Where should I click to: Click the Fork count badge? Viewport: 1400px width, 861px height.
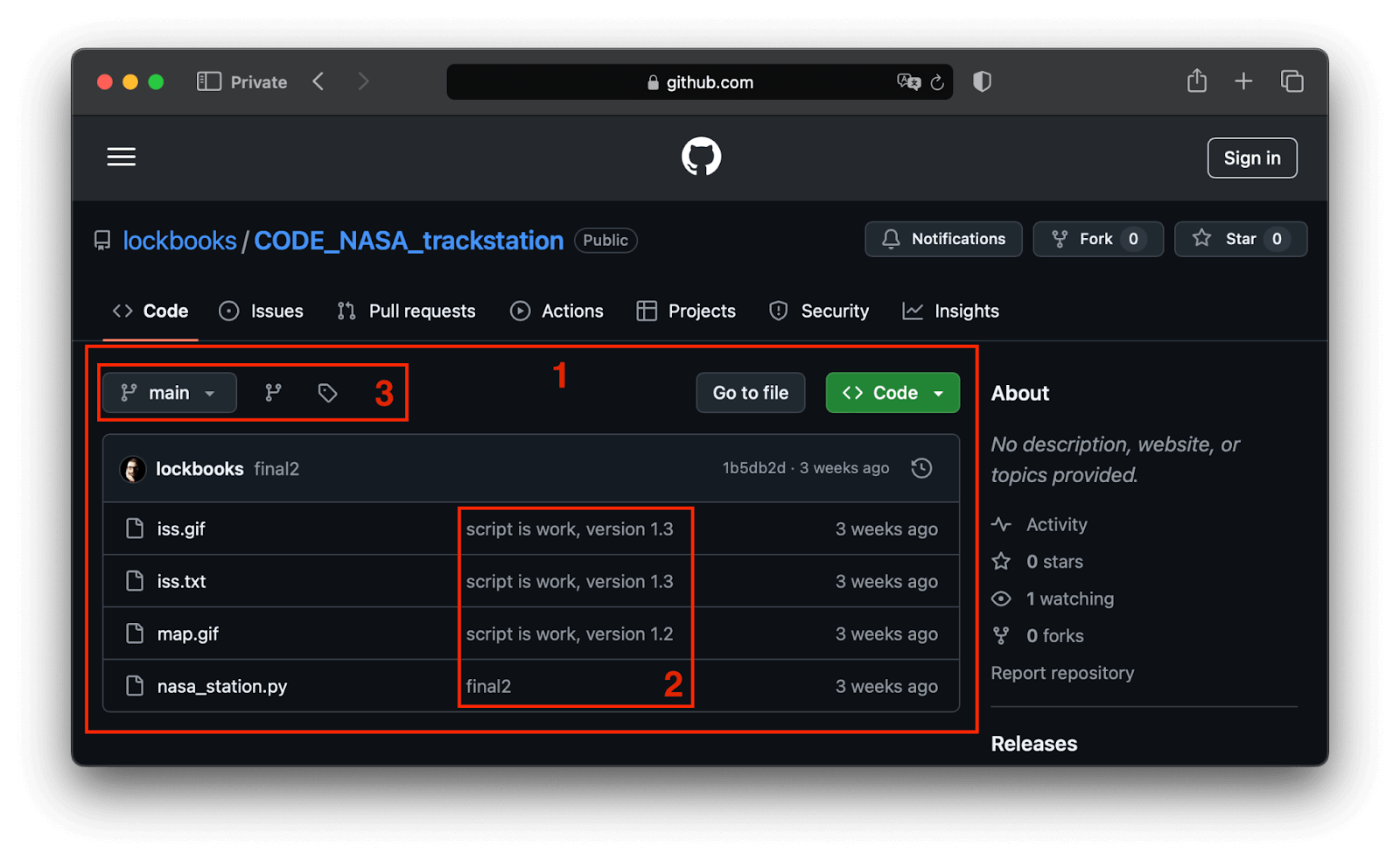(1133, 238)
